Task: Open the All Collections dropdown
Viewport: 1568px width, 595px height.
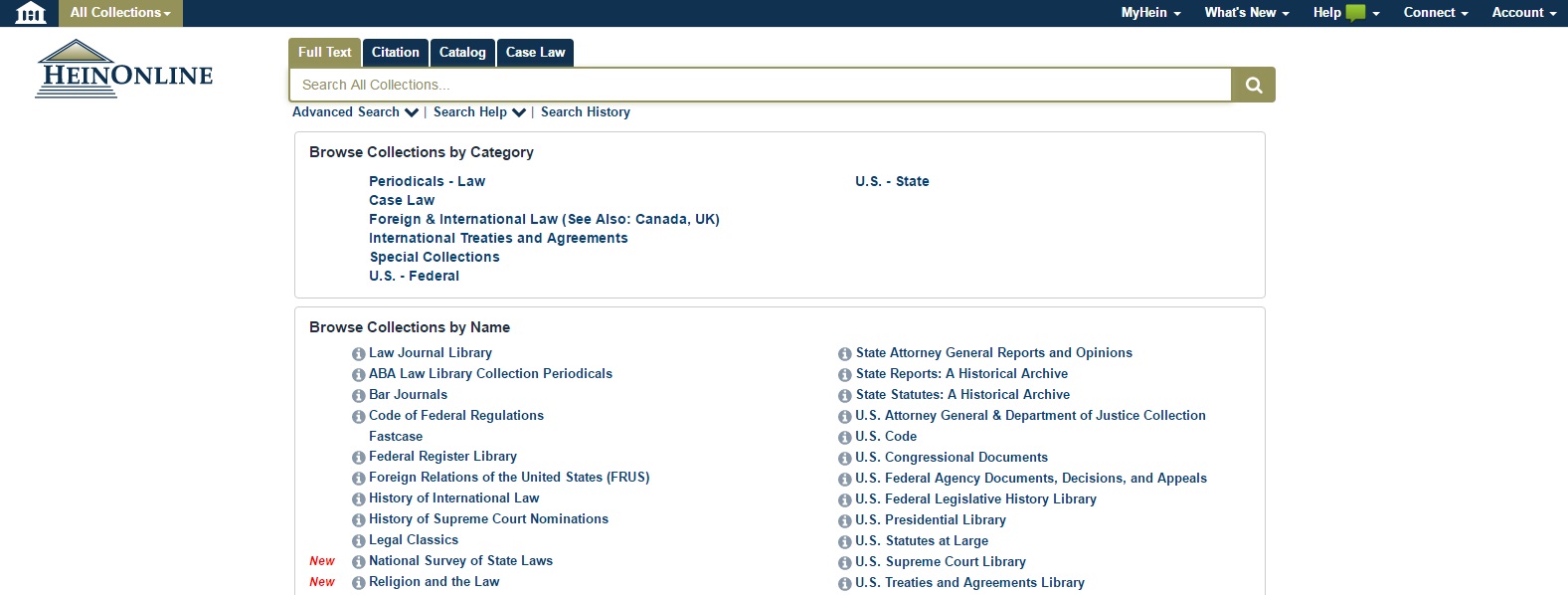Action: coord(120,13)
